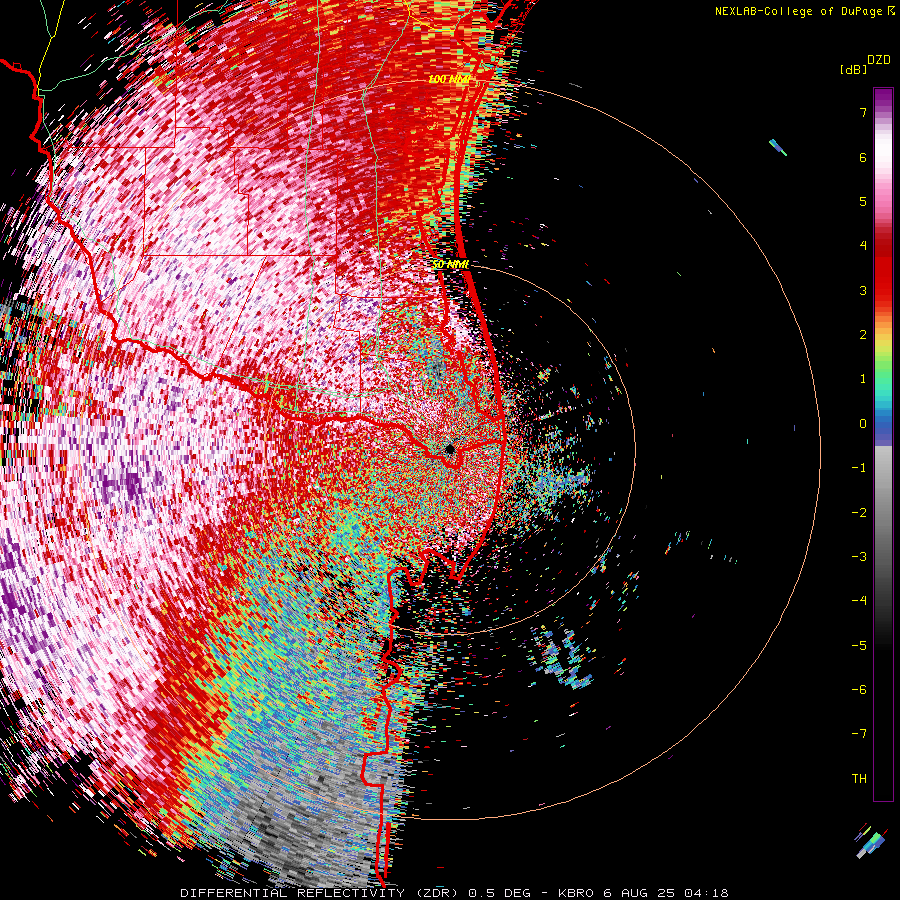The width and height of the screenshot is (900, 900).
Task: Select the -5 tick label on scale
Action: (859, 646)
